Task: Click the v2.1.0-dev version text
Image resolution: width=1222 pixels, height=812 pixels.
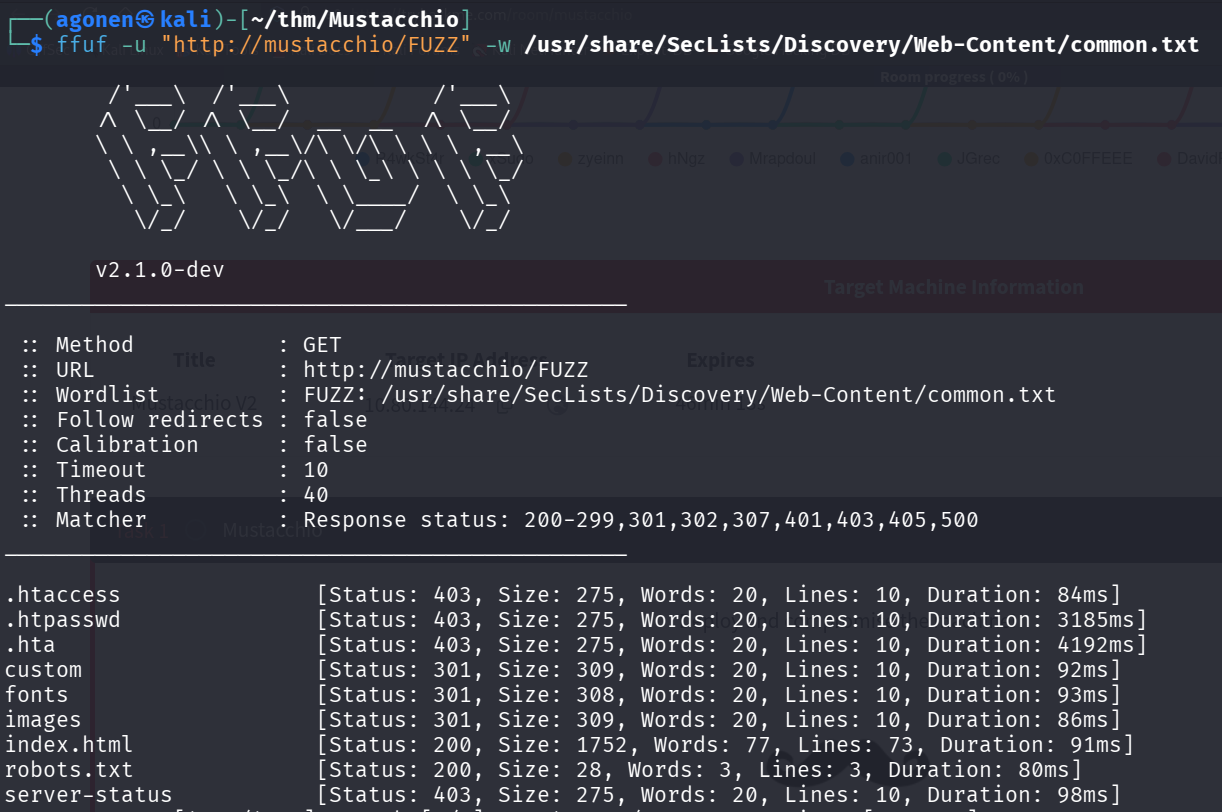Action: point(160,270)
